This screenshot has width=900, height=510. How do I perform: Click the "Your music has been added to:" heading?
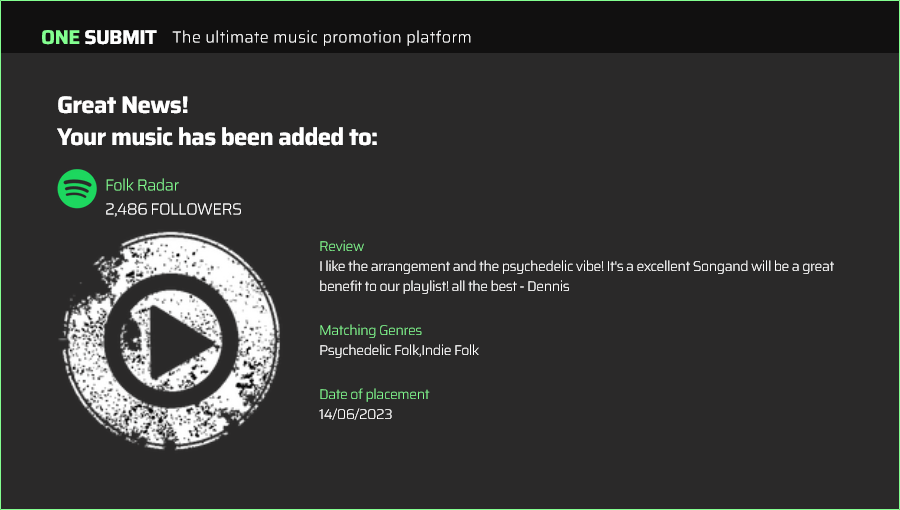click(217, 137)
